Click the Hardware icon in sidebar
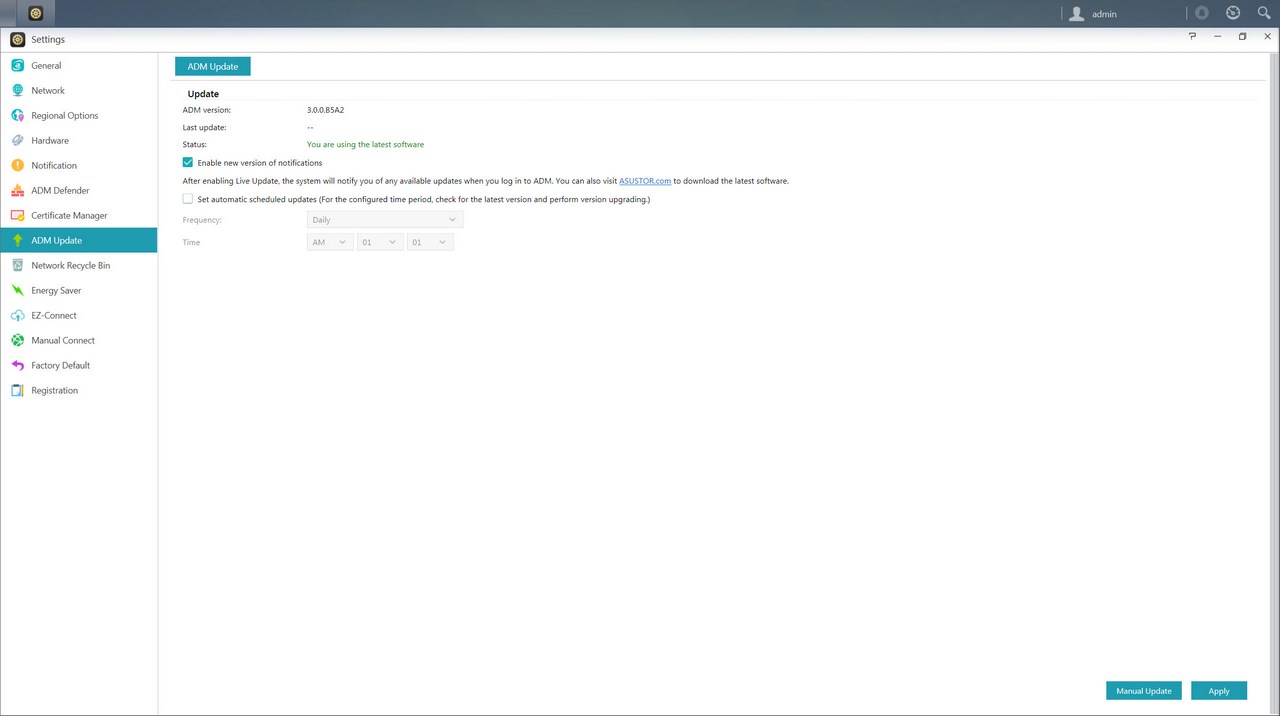Screen dimensions: 1280x716 pos(17,140)
